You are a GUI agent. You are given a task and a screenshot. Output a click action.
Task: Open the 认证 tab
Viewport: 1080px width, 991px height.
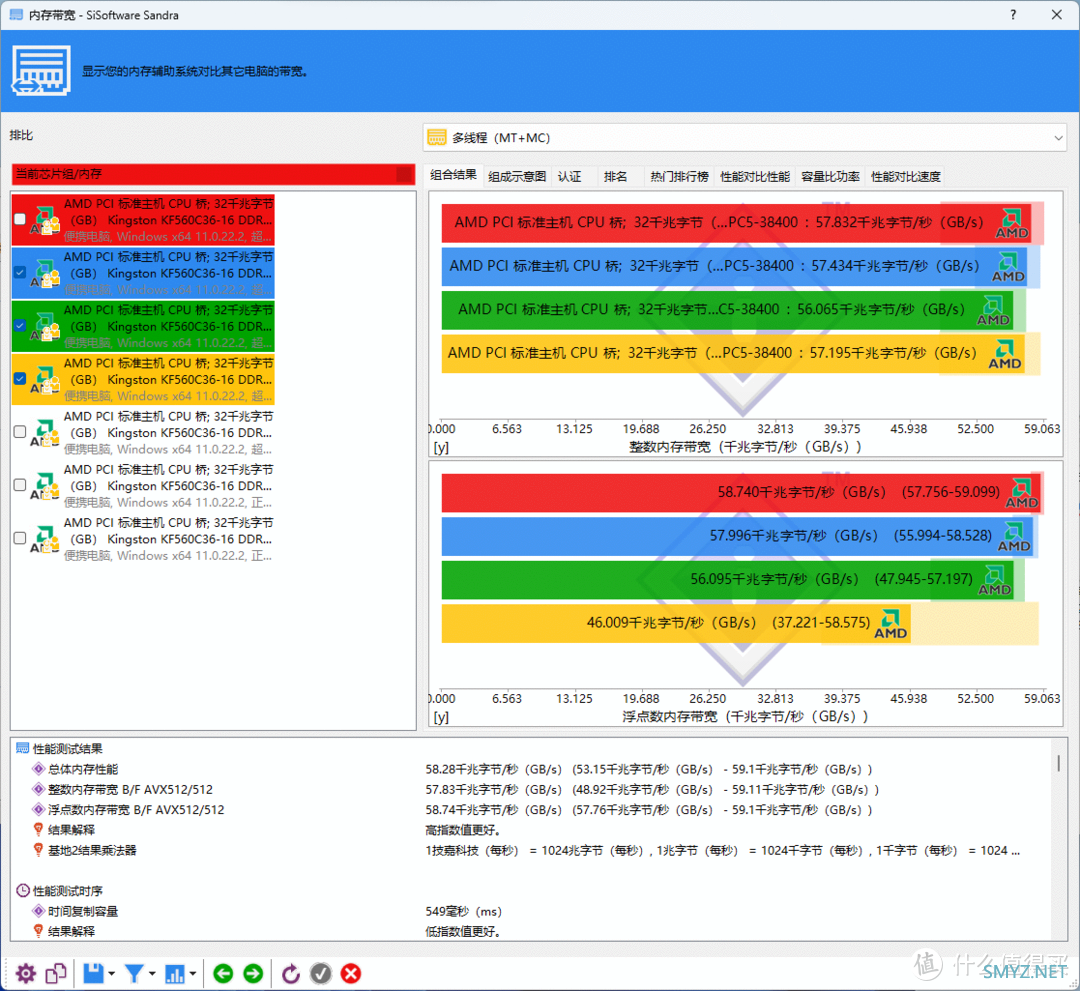pyautogui.click(x=570, y=176)
